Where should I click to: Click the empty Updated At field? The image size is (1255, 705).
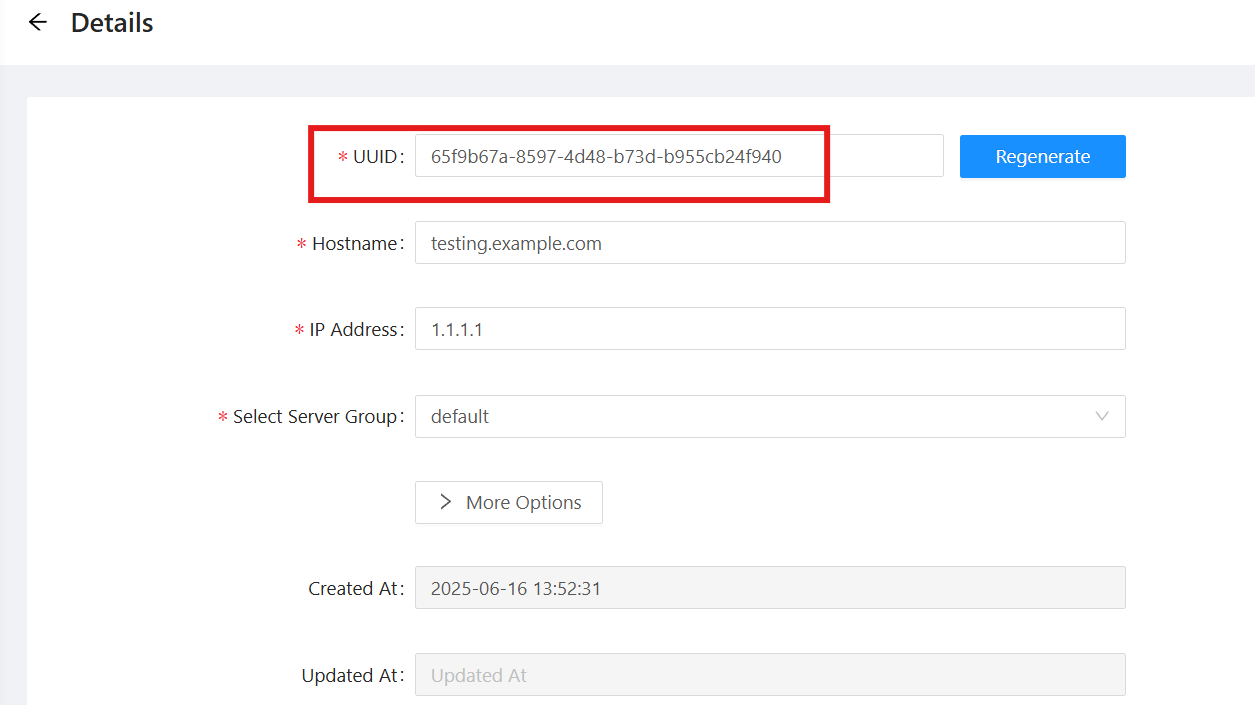coord(769,675)
